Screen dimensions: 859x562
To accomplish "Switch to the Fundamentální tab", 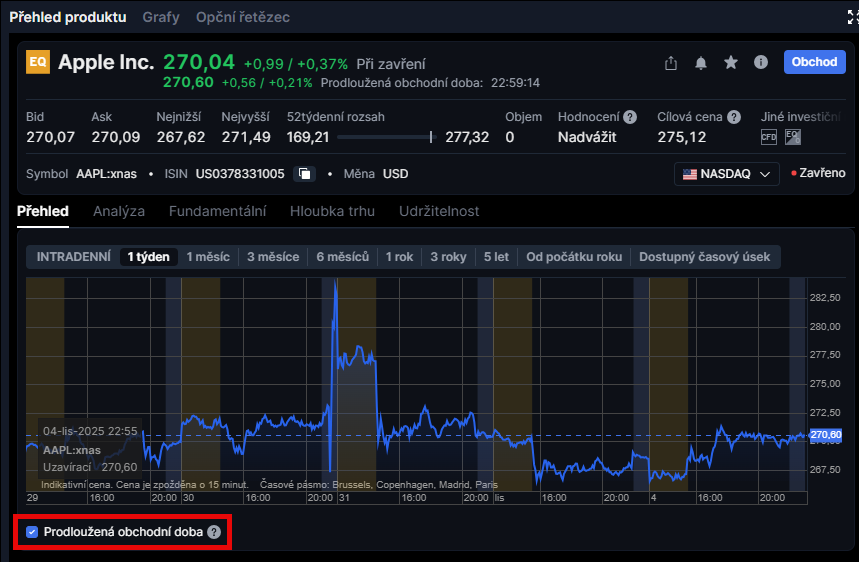I will (x=217, y=211).
